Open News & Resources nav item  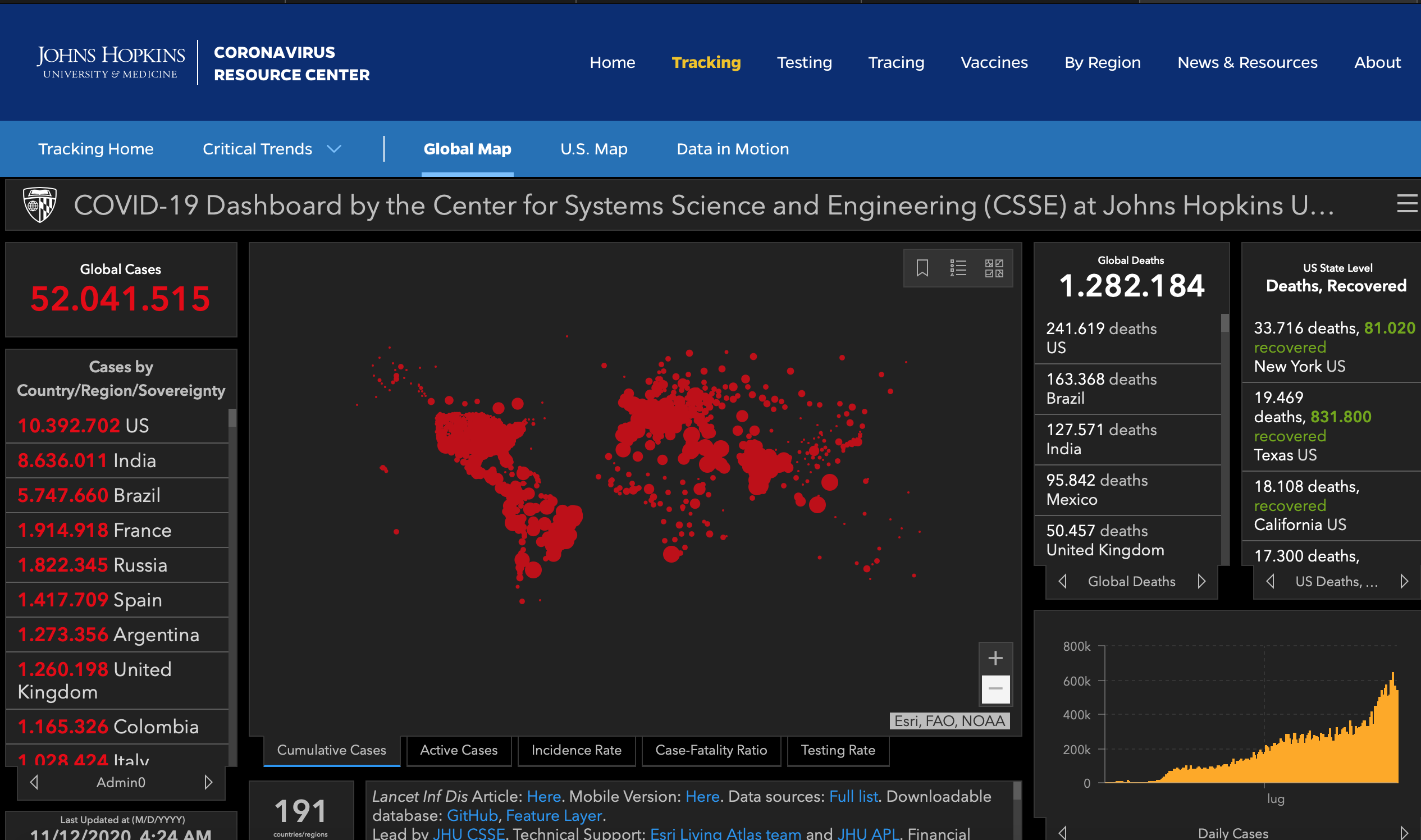[x=1248, y=62]
